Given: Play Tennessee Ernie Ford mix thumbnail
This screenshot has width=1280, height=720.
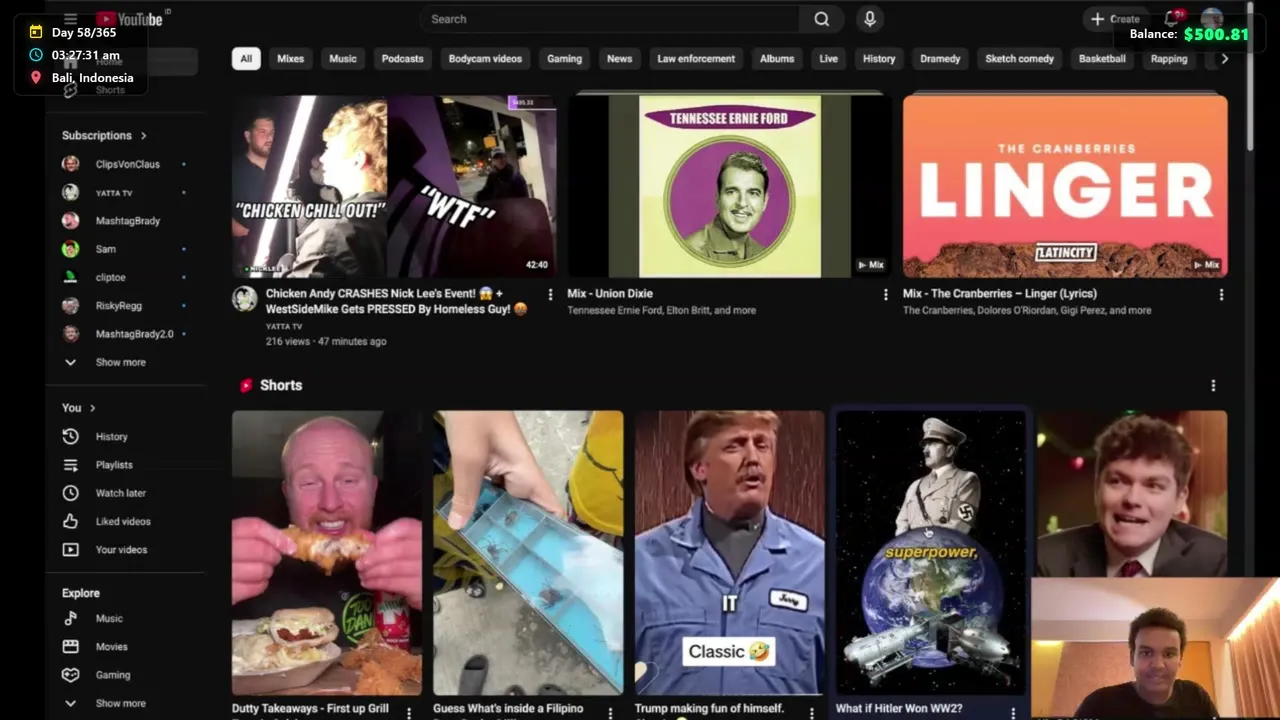Looking at the screenshot, I should coord(730,186).
